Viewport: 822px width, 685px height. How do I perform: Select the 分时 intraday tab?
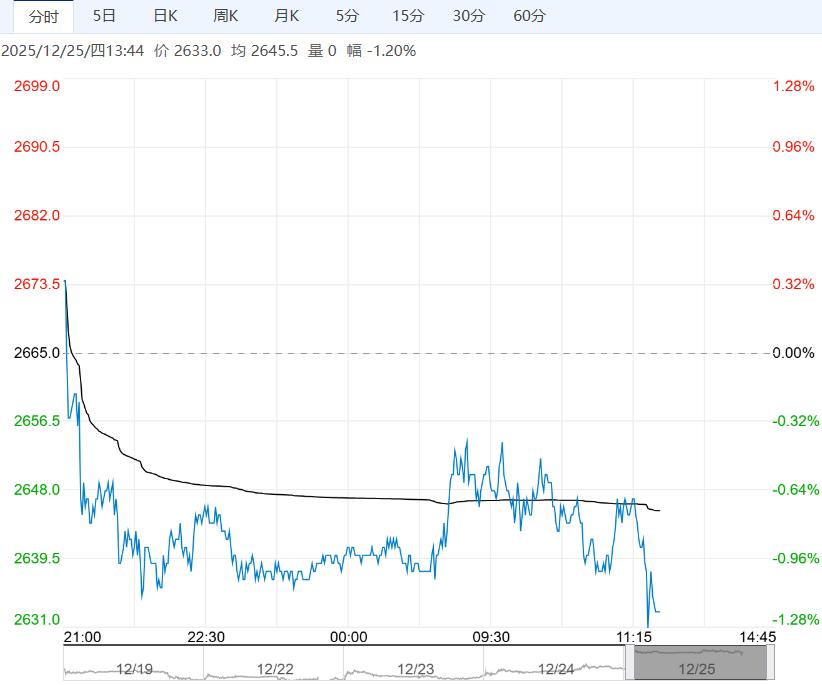coord(44,16)
